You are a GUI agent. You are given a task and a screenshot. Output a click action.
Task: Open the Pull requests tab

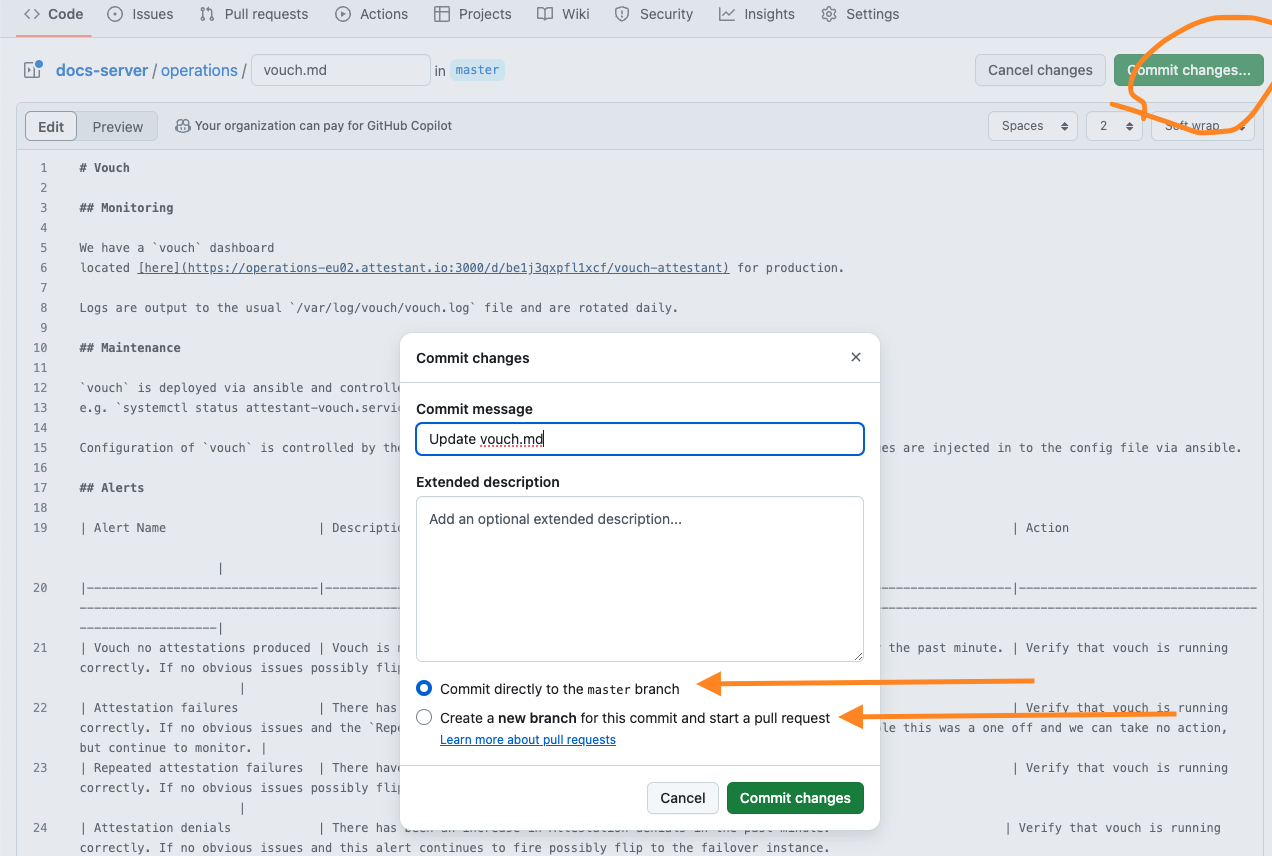[x=254, y=14]
